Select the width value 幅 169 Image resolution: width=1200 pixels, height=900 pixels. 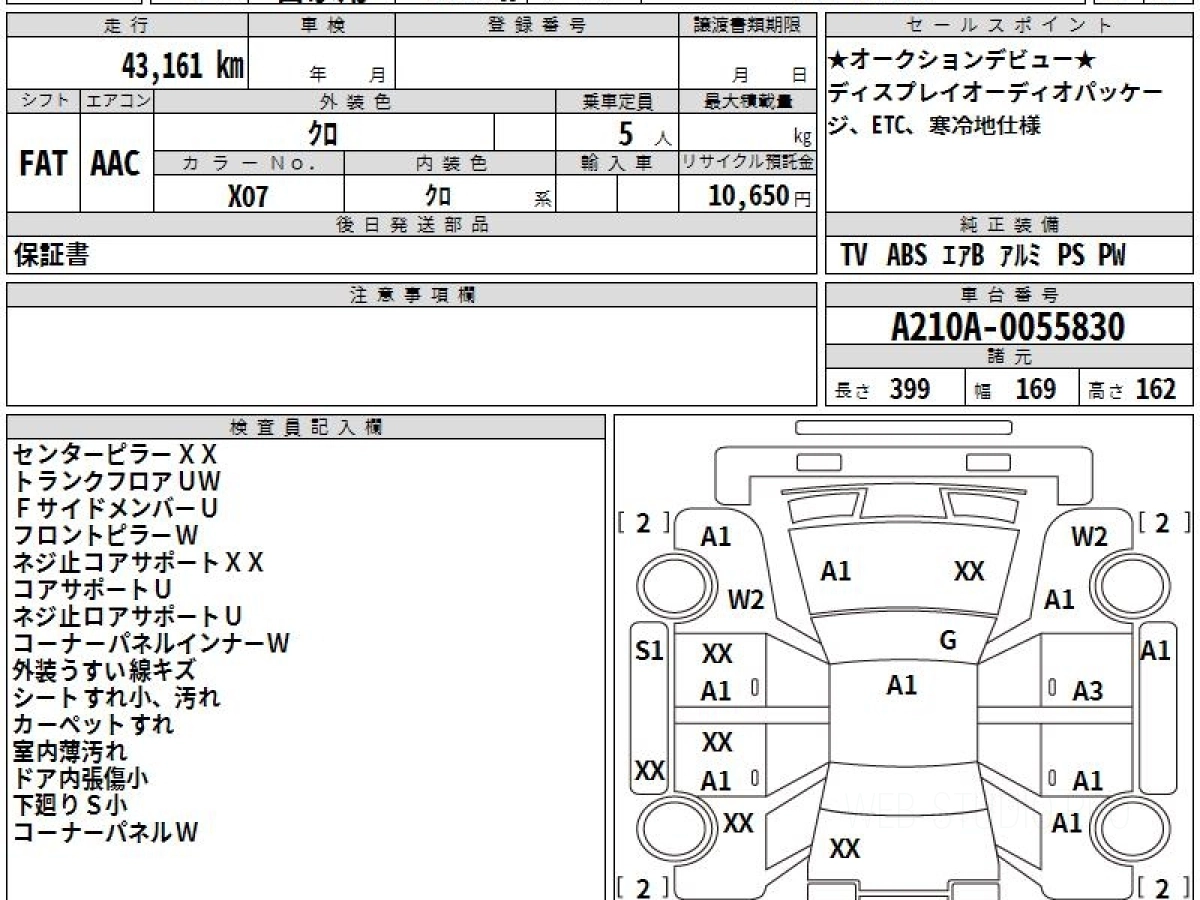pyautogui.click(x=1016, y=389)
